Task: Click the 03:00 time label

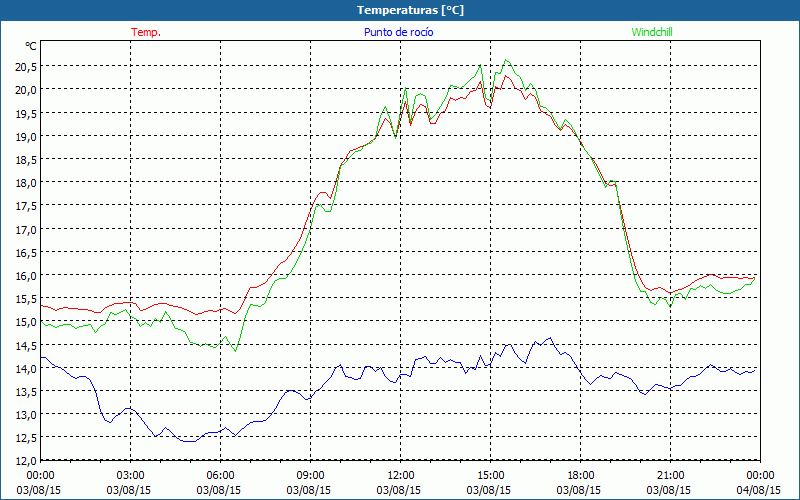Action: click(131, 476)
